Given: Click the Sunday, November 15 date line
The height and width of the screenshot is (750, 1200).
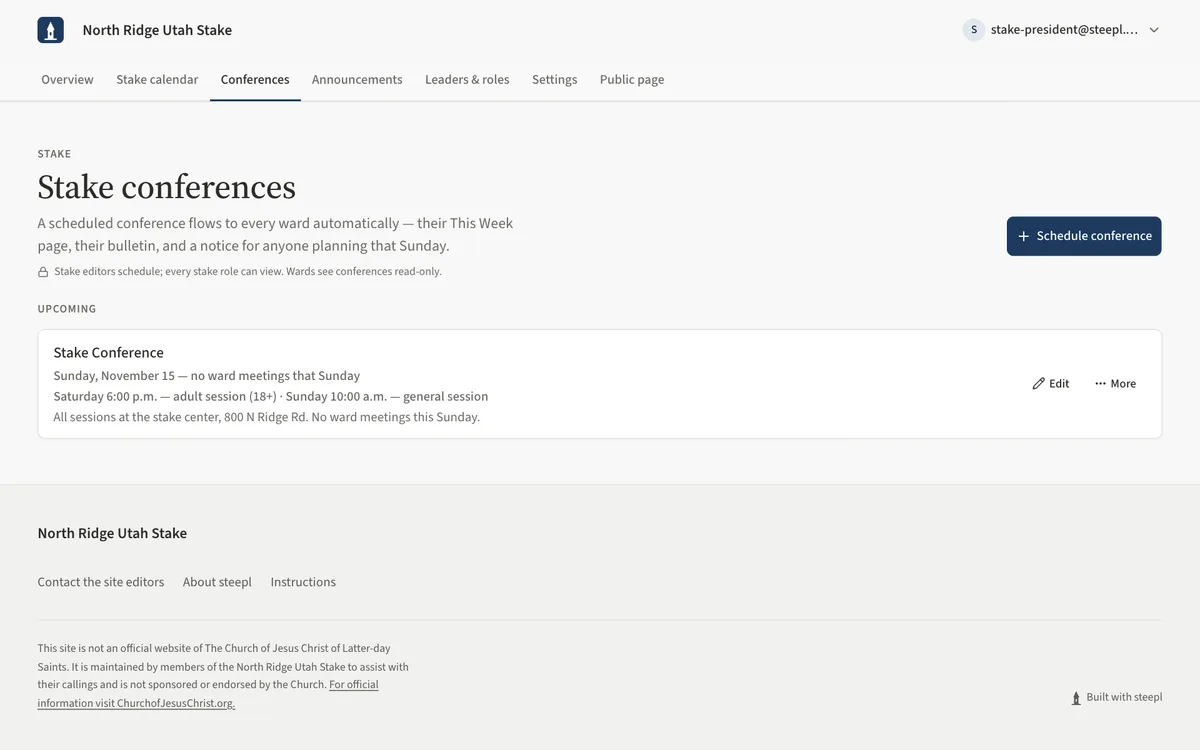Looking at the screenshot, I should pyautogui.click(x=207, y=376).
